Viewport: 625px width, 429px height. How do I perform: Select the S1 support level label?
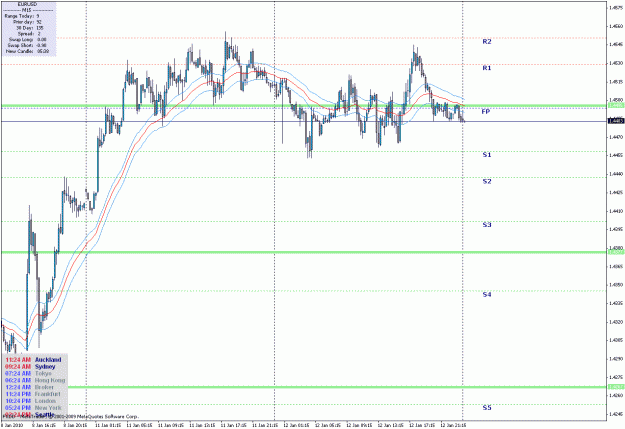(x=487, y=155)
